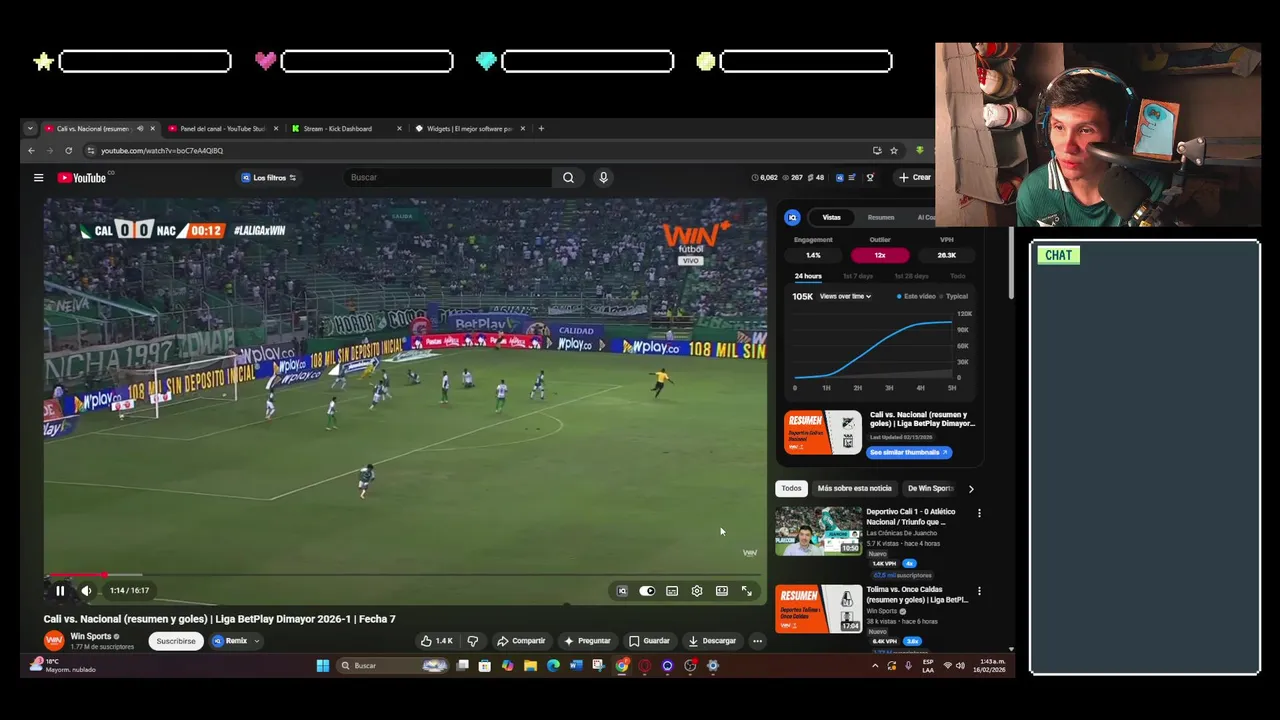Switch to Widgets browser tab
The image size is (1280, 720).
tap(468, 129)
